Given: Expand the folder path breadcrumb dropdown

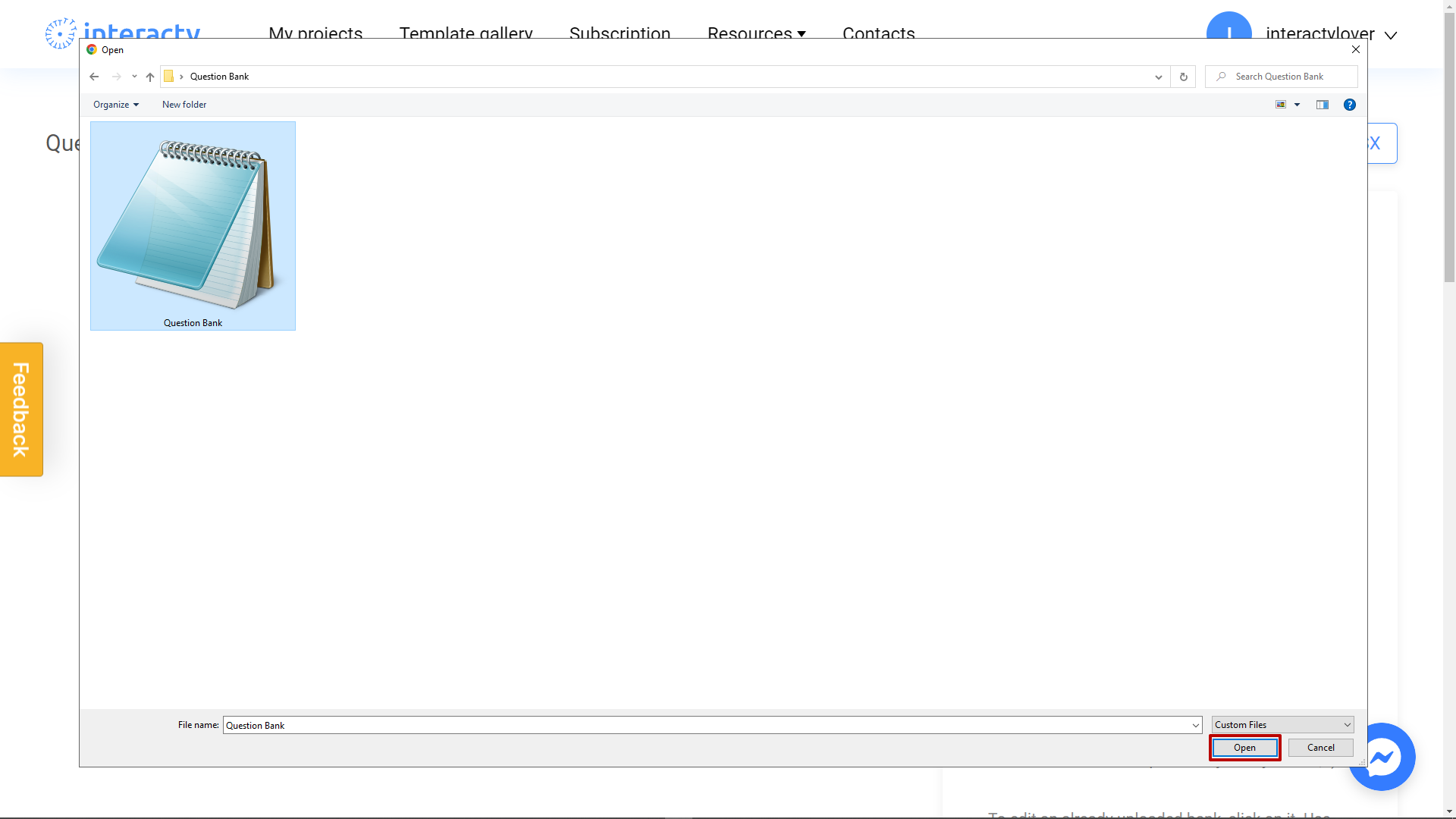Looking at the screenshot, I should pos(1159,76).
